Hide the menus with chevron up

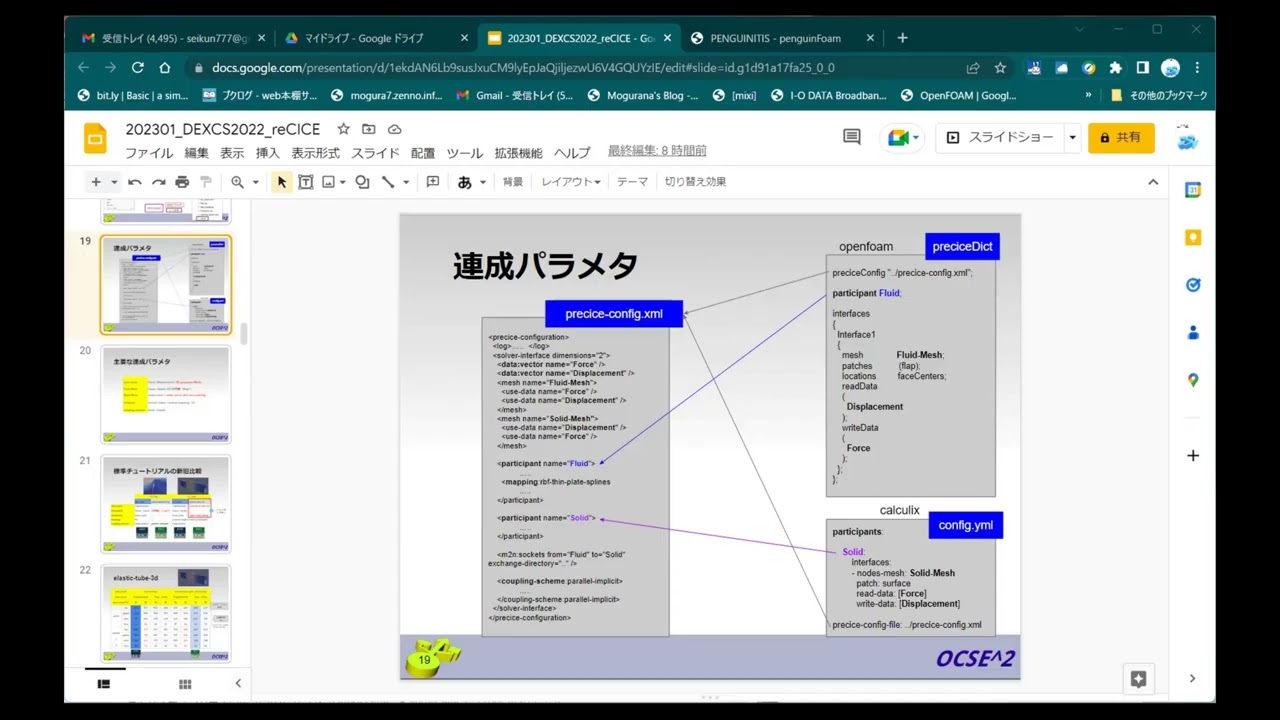click(x=1153, y=182)
